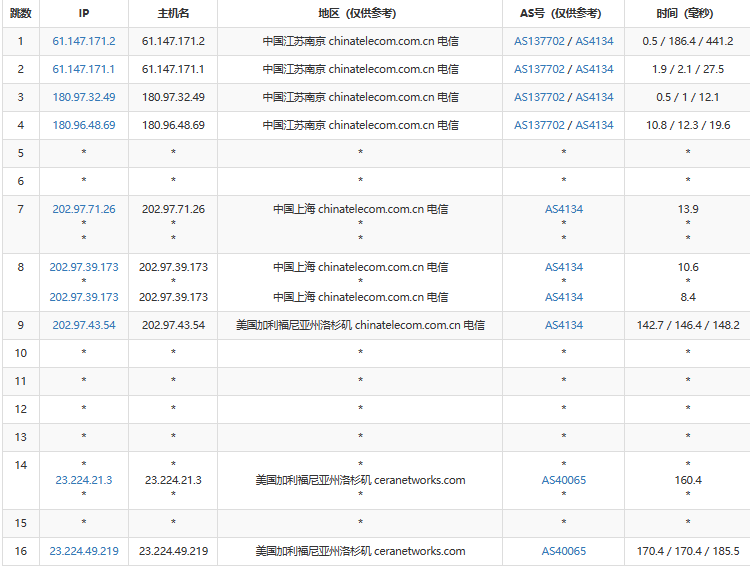Click the black 202.97.43.54 hostname text

click(x=173, y=325)
